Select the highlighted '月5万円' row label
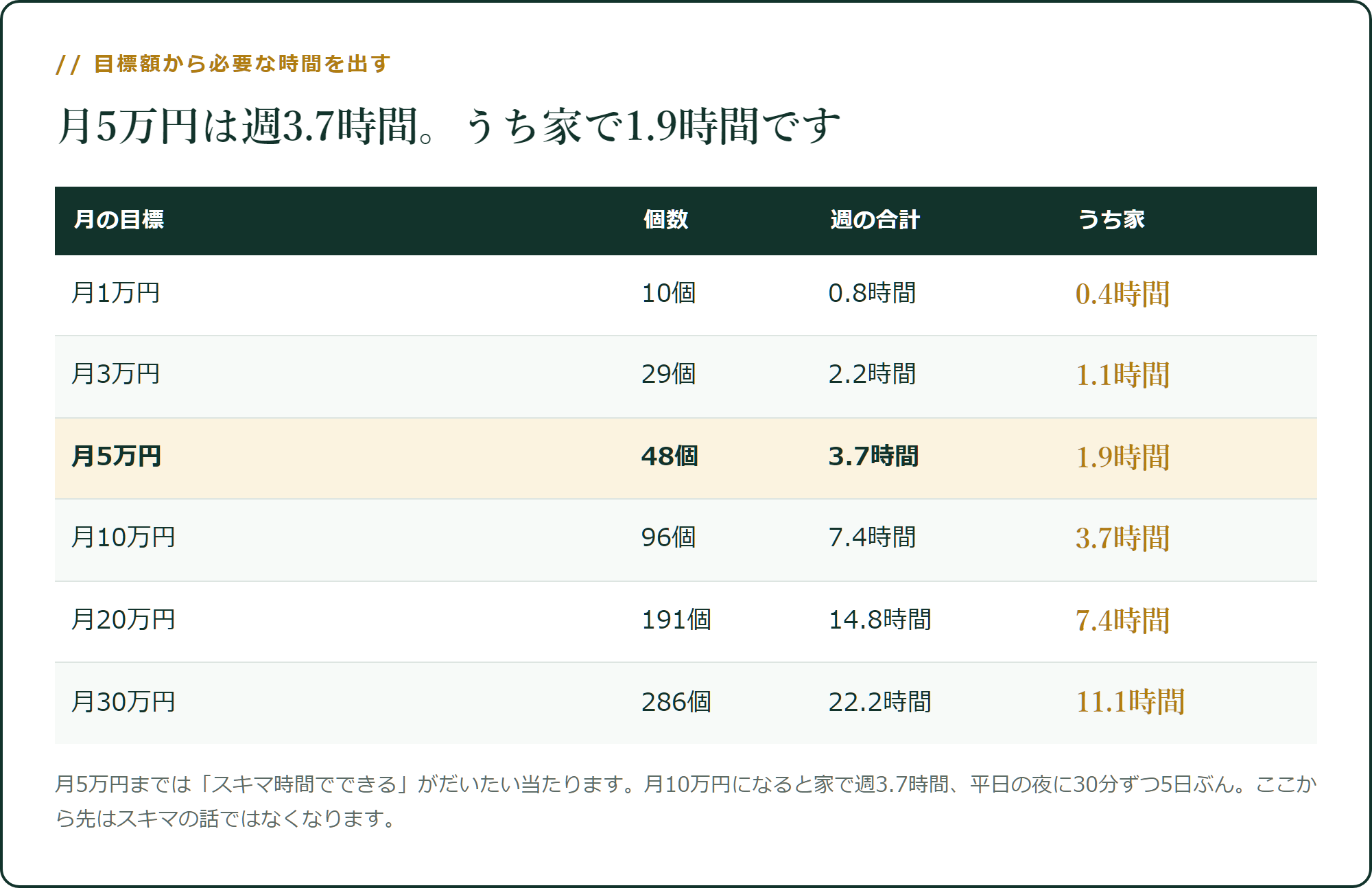The height and width of the screenshot is (888, 1372). click(117, 456)
